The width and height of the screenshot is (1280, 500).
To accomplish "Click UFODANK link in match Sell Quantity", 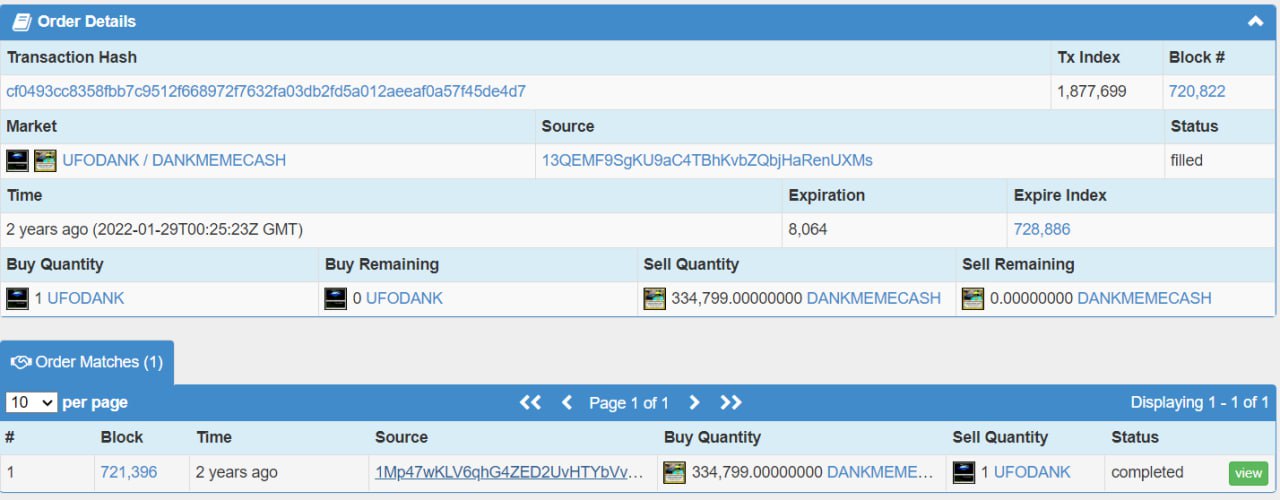I will coord(1032,472).
